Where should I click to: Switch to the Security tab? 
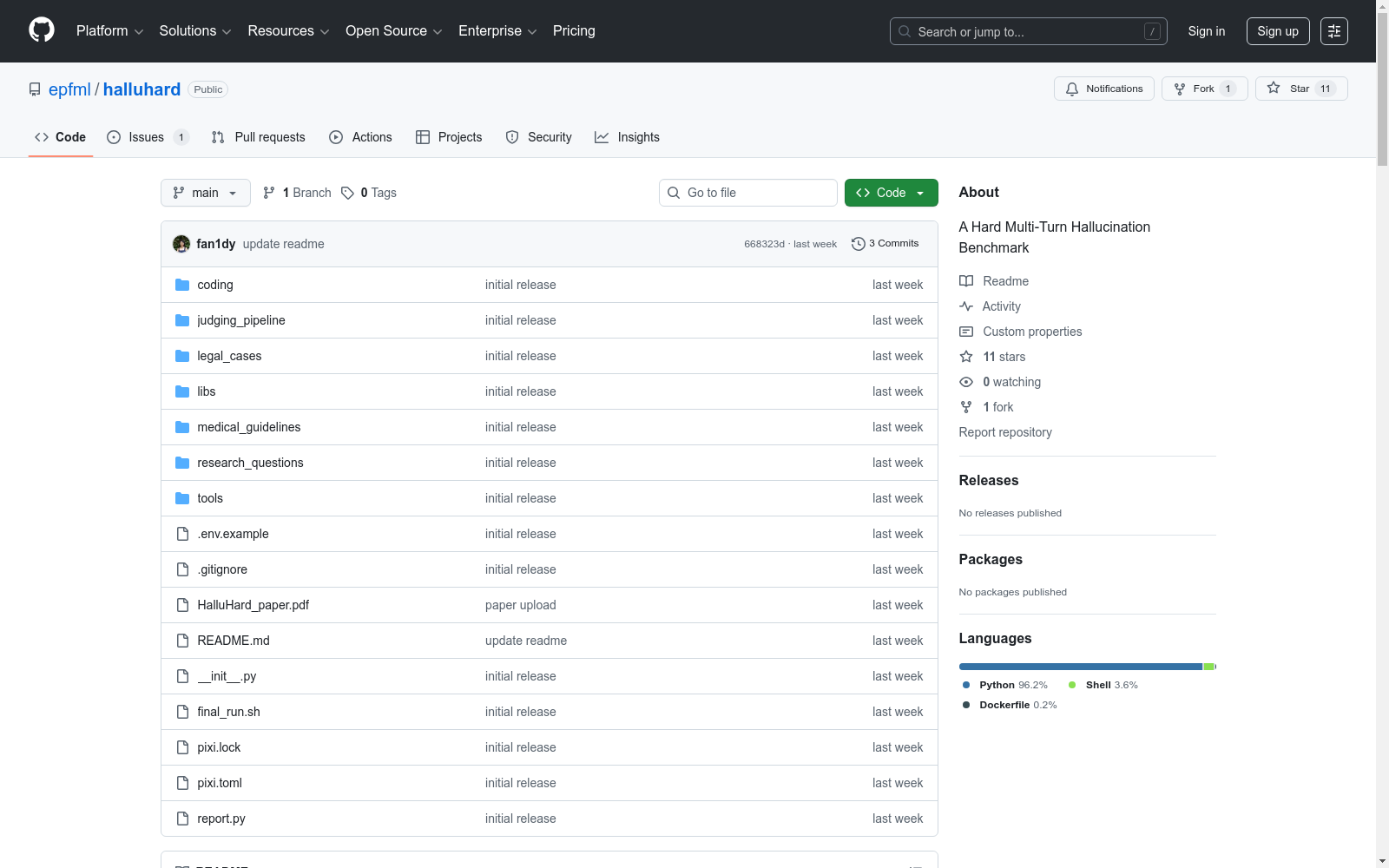[x=539, y=137]
